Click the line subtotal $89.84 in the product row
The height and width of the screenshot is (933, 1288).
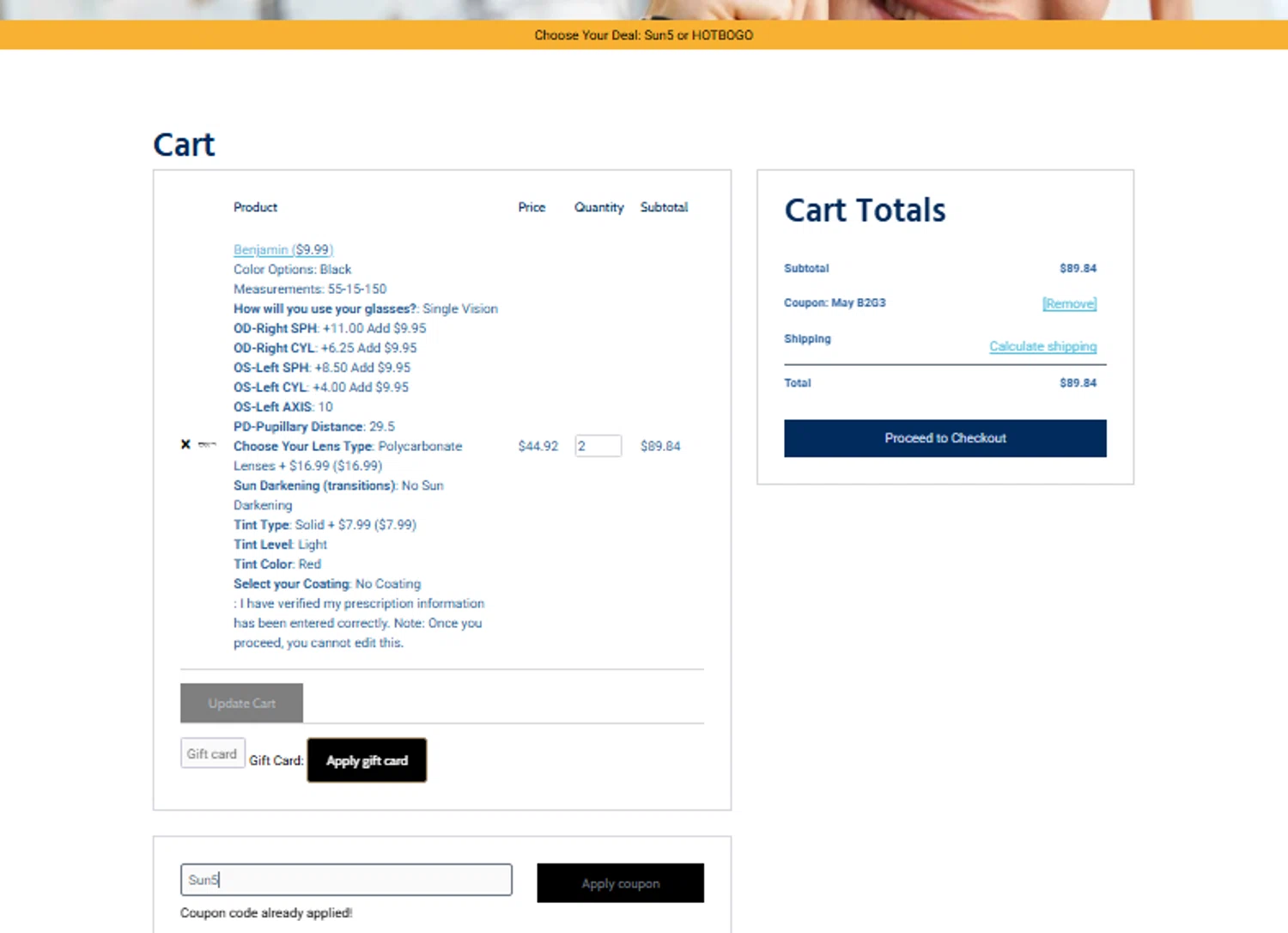tap(660, 446)
